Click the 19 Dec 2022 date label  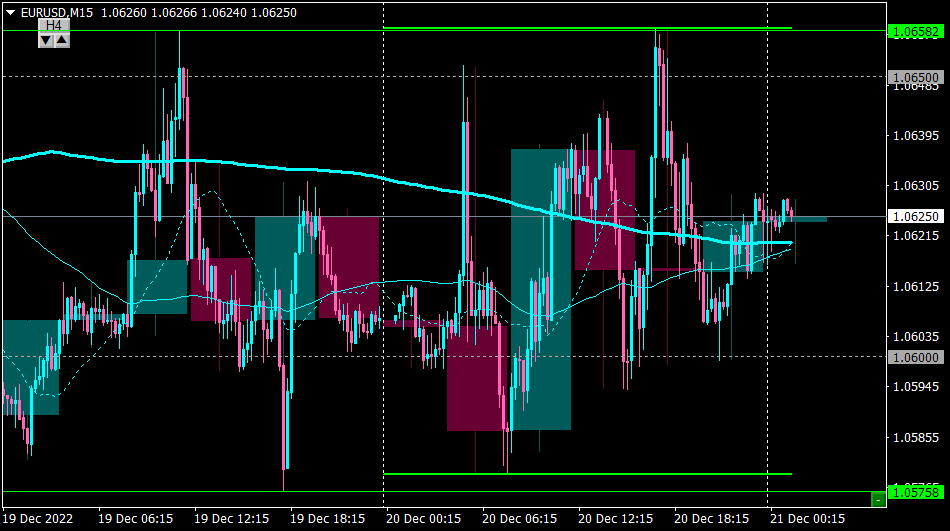[38, 519]
